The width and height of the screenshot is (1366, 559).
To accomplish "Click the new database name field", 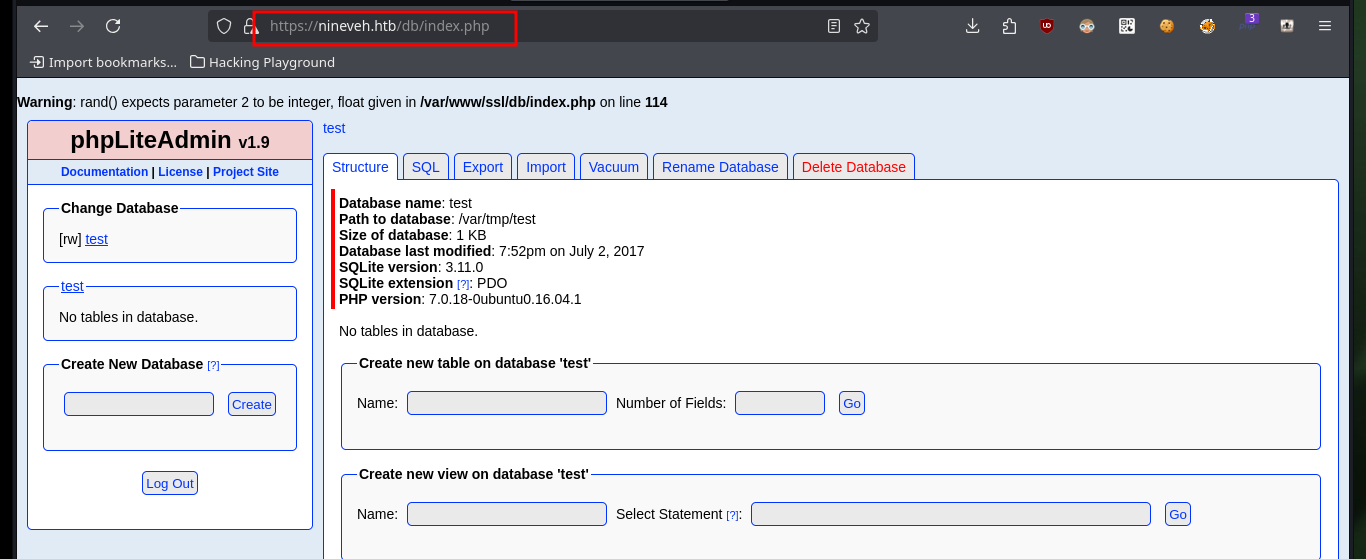I will (139, 404).
